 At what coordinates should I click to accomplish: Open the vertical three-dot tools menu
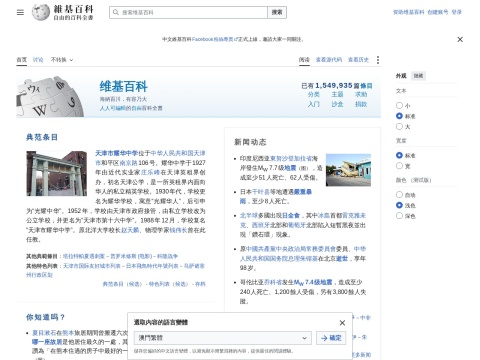378,60
